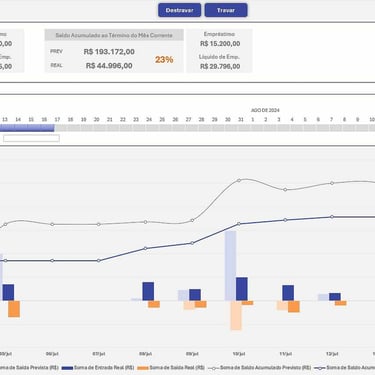This screenshot has width=375, height=375.
Task: Click the dark blue bar at 09/jul
Action: point(195,295)
